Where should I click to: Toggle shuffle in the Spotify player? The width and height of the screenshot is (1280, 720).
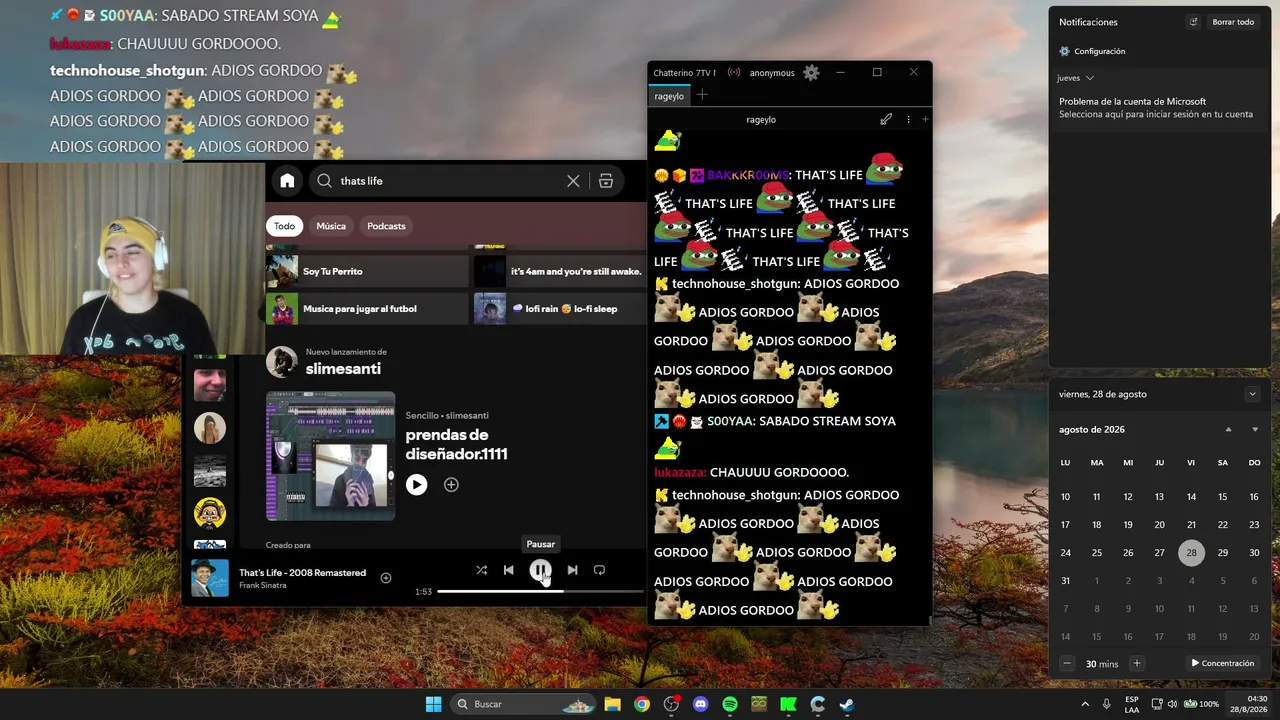coord(481,570)
